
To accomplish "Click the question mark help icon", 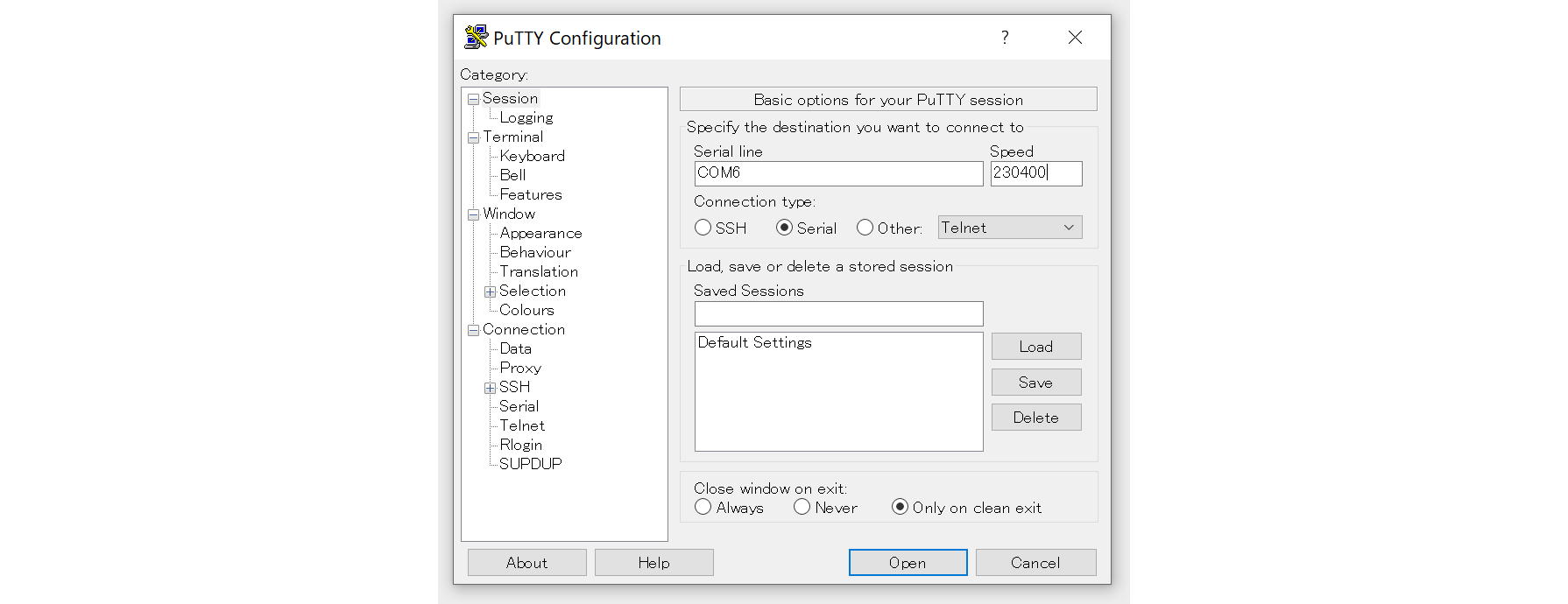I will tap(1005, 38).
